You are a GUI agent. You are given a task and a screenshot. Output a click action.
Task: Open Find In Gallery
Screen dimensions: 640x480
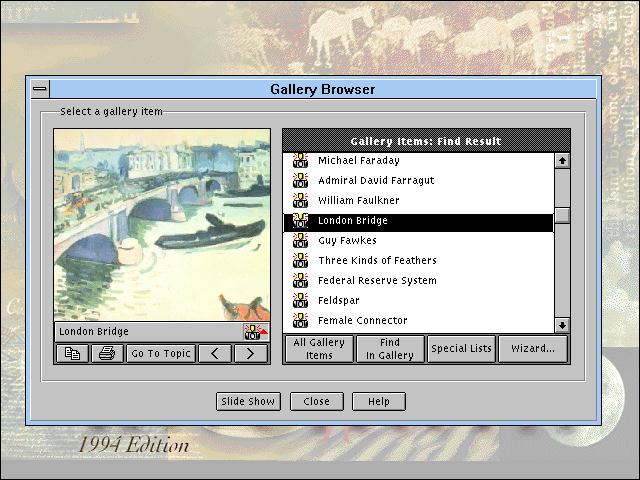click(390, 349)
